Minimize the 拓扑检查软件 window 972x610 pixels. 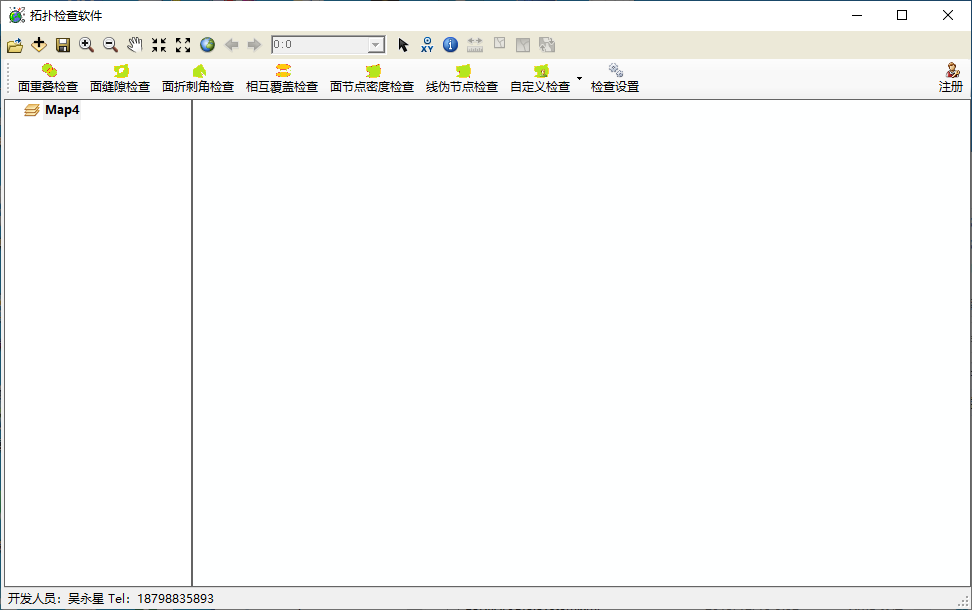(x=857, y=15)
